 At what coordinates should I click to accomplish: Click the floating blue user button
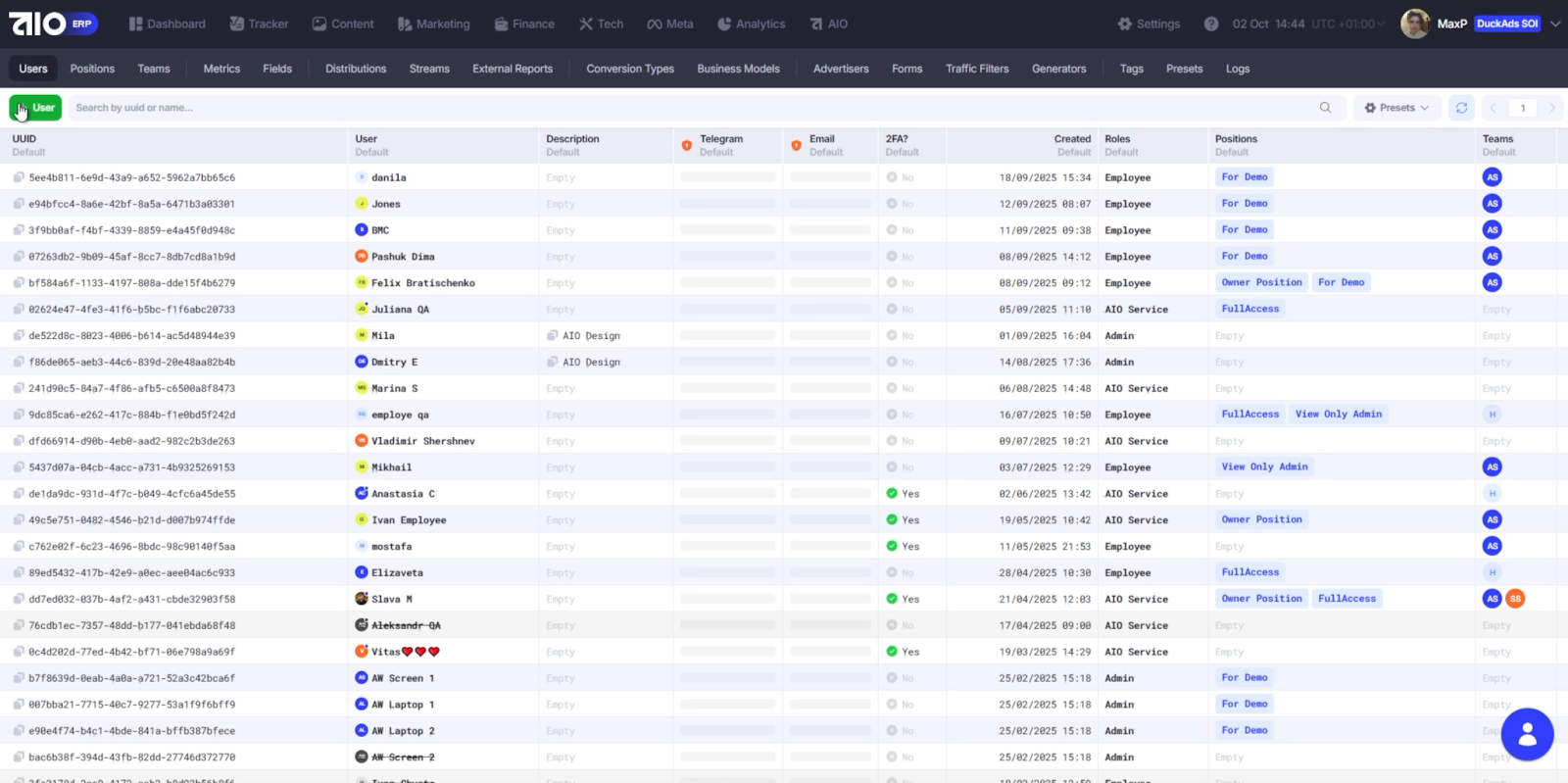[x=1526, y=734]
